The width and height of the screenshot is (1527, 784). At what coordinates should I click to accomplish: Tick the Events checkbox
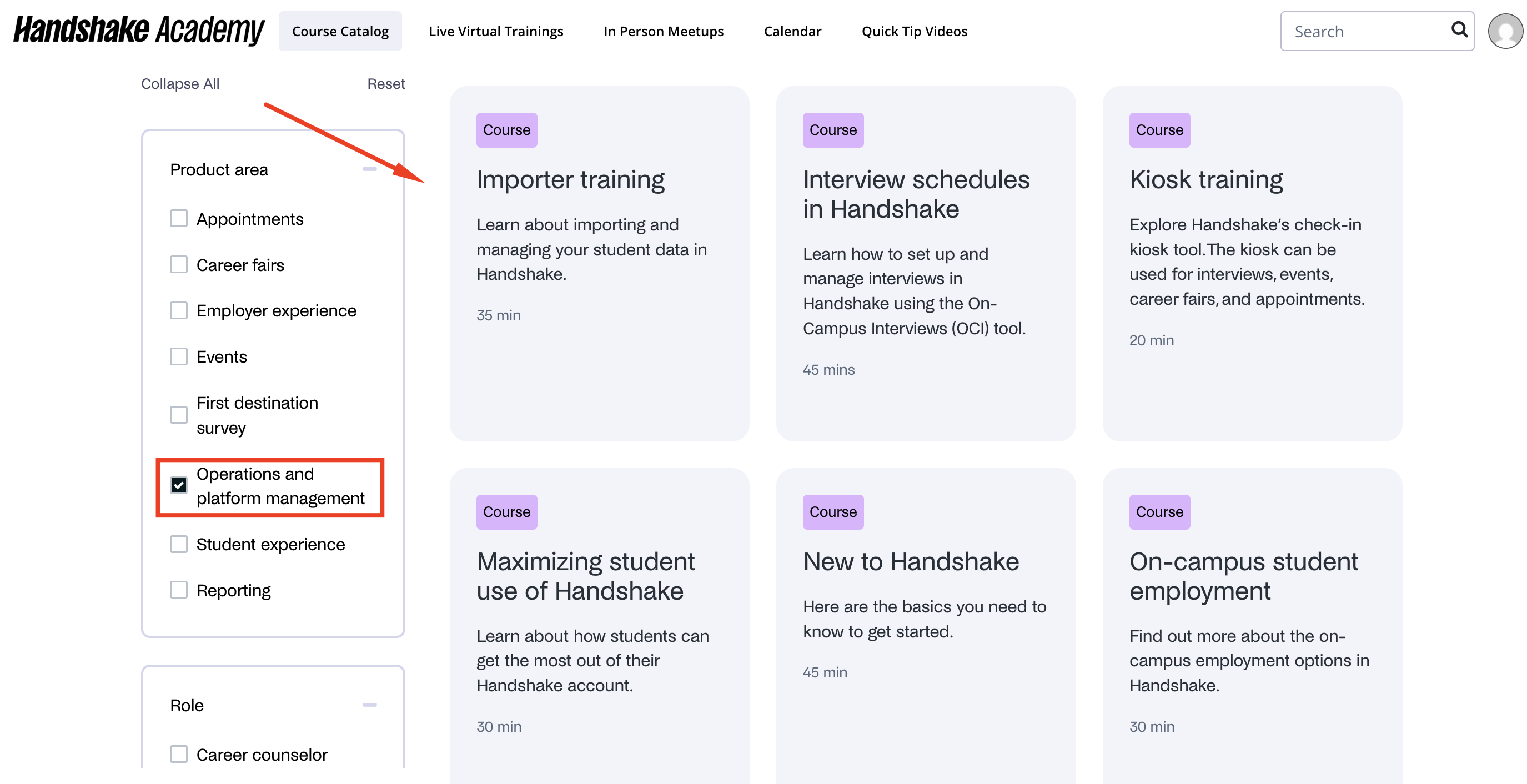coord(178,356)
